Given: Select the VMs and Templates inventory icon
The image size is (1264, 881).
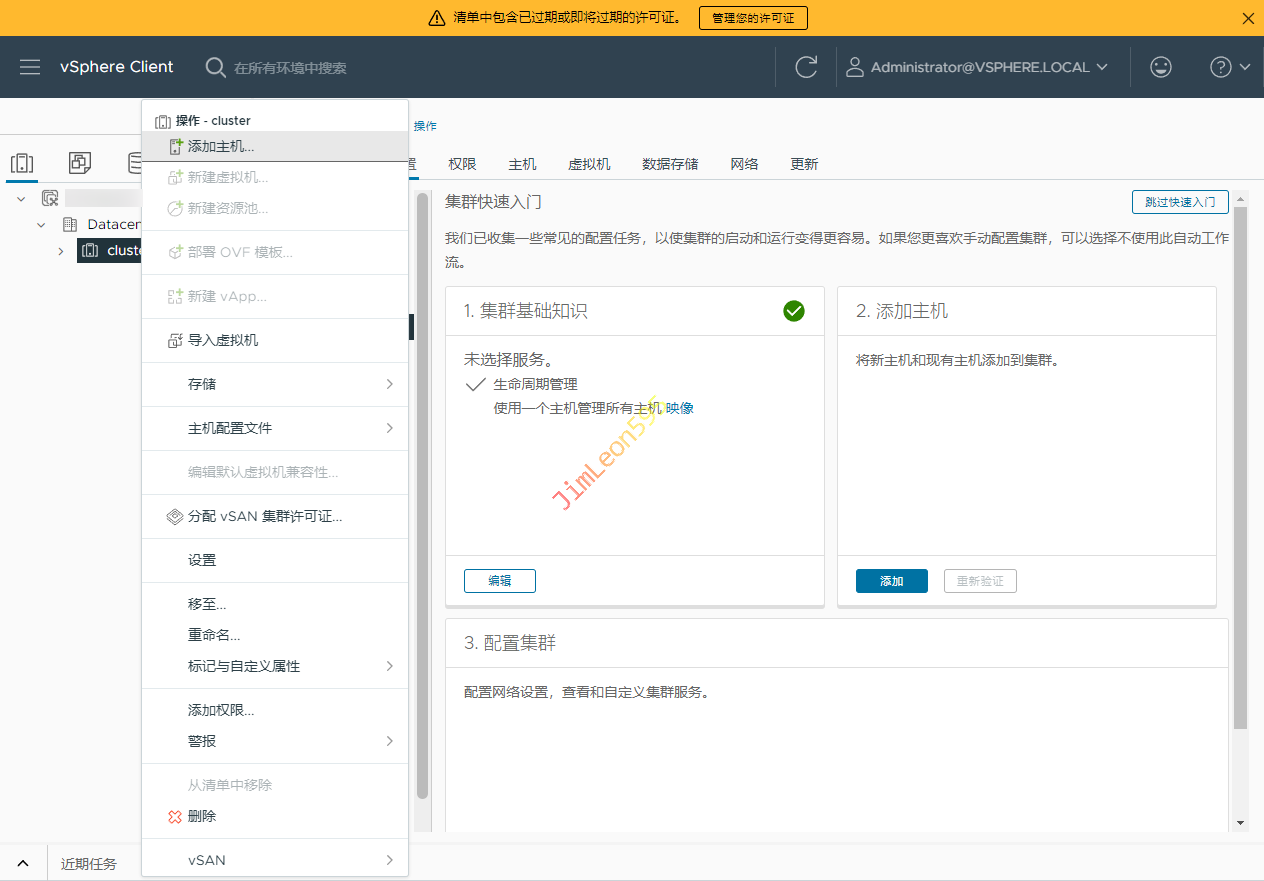Looking at the screenshot, I should coord(80,163).
